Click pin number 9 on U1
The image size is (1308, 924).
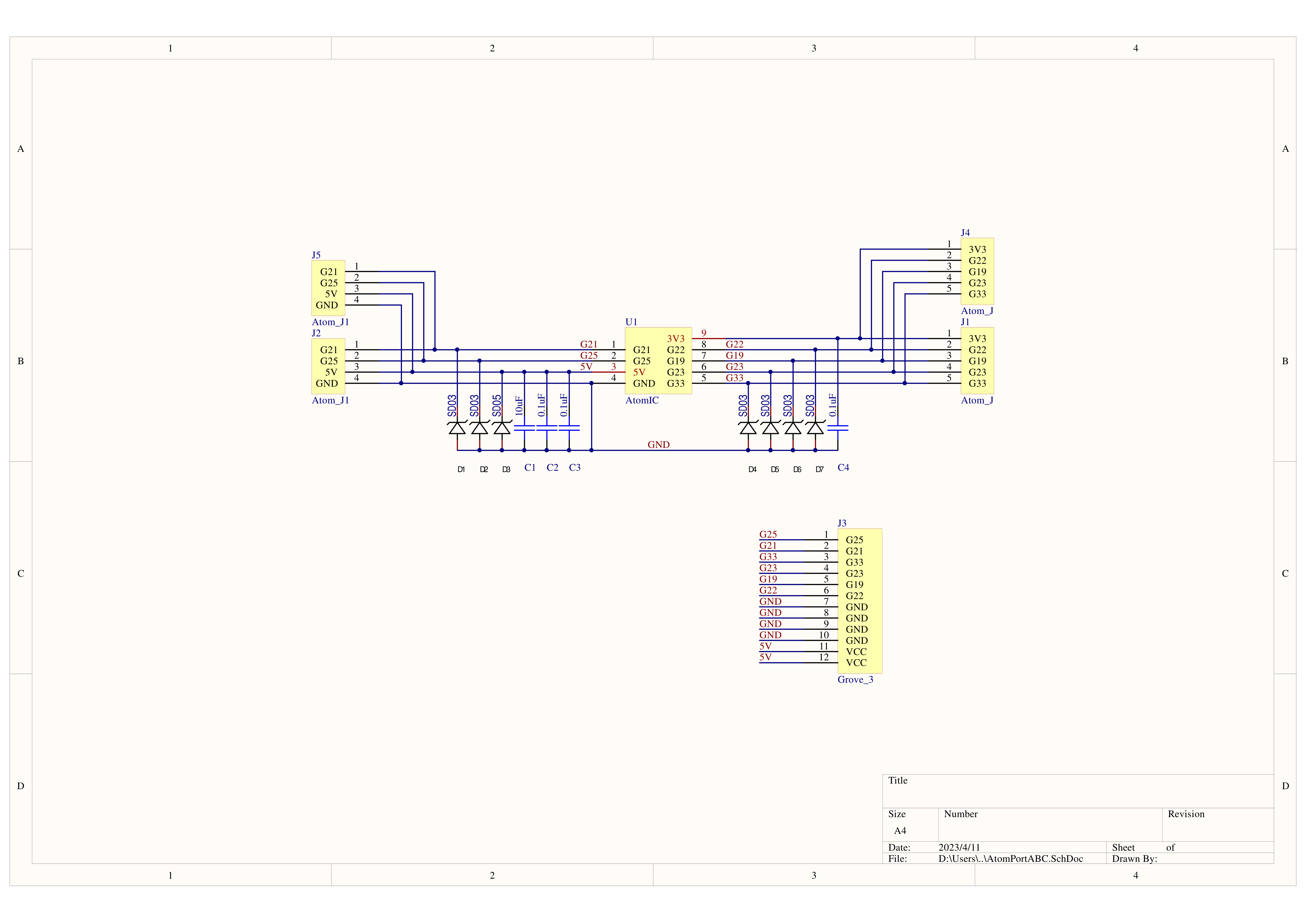(704, 333)
